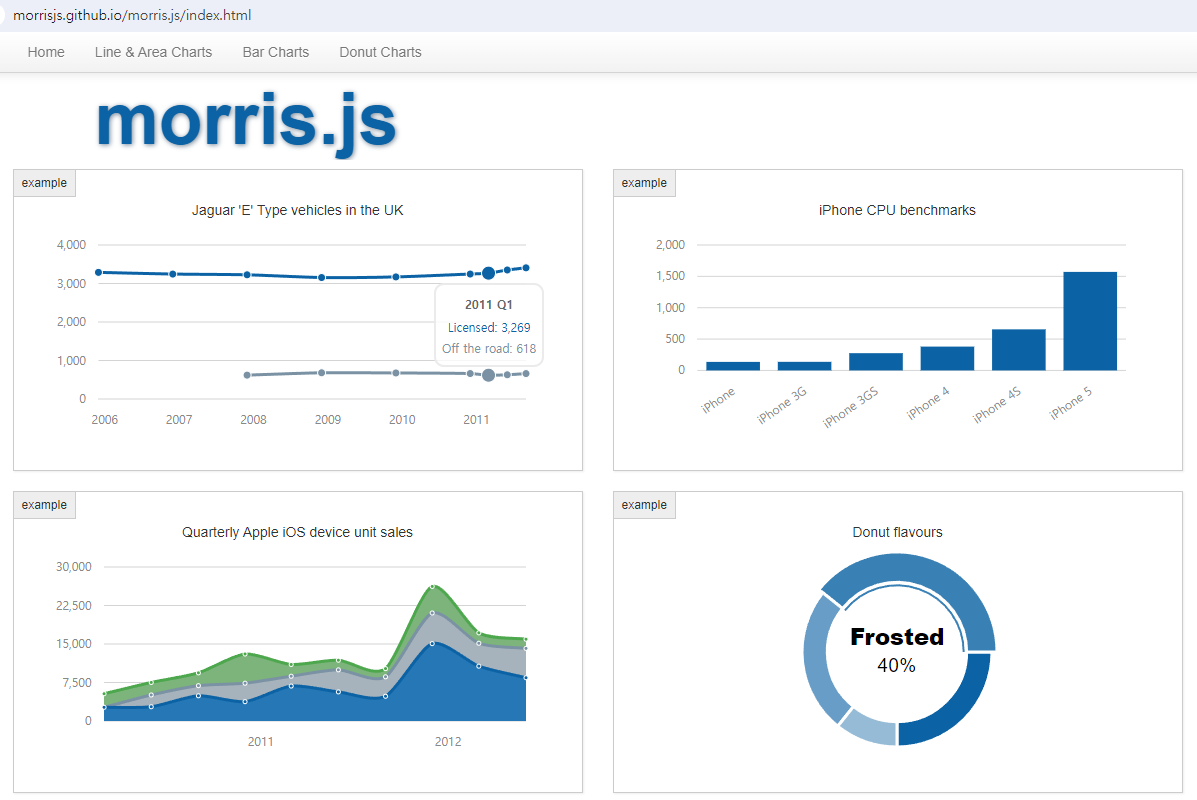Select first Licensed line point at 2006

point(98,272)
